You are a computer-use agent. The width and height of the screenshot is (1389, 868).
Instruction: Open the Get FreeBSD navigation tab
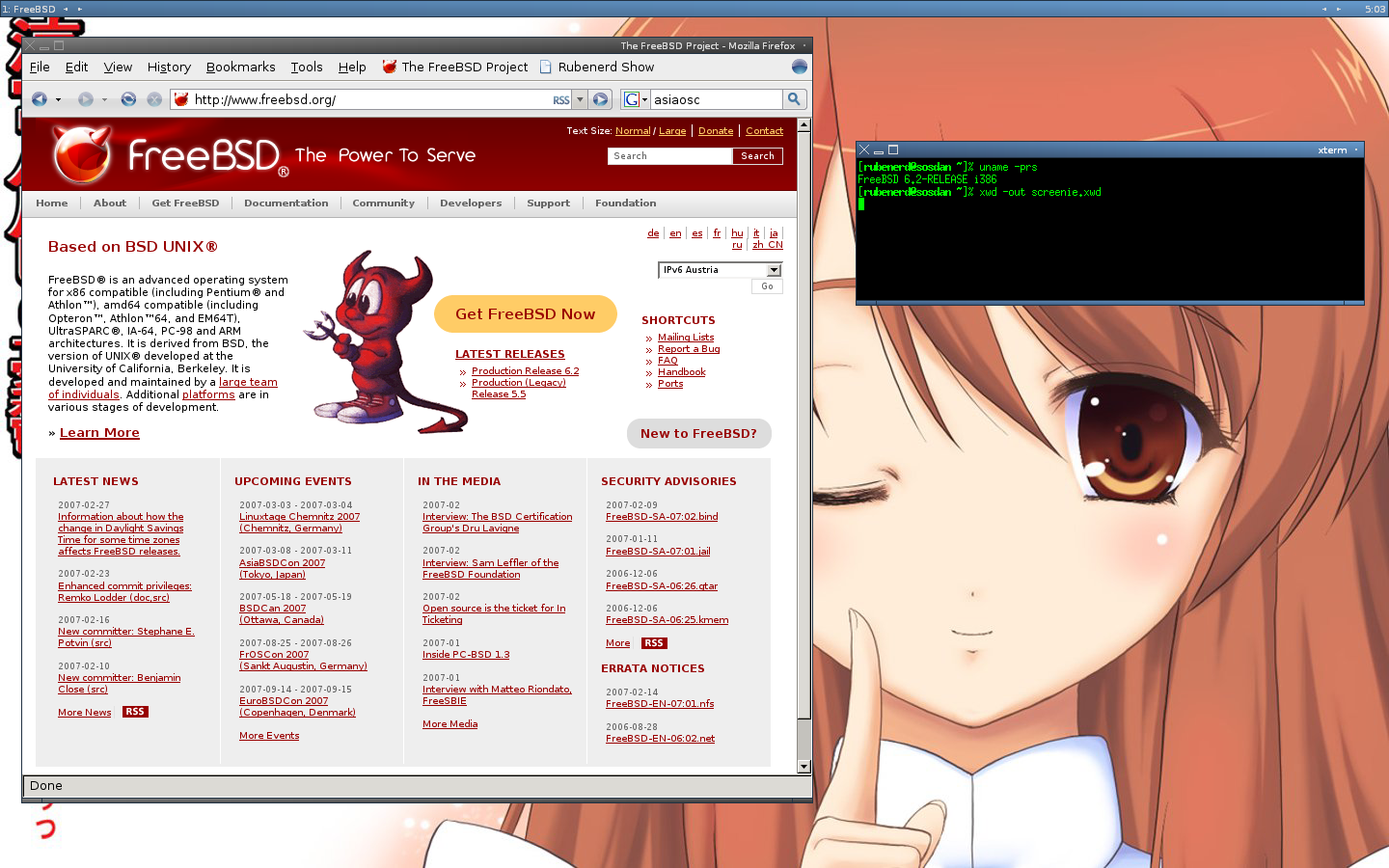pyautogui.click(x=185, y=203)
